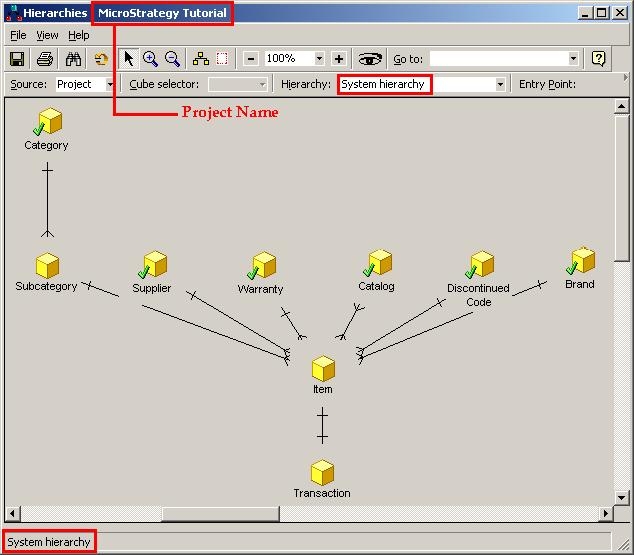This screenshot has width=634, height=555.
Task: Click the Catalog label text
Action: 376,286
